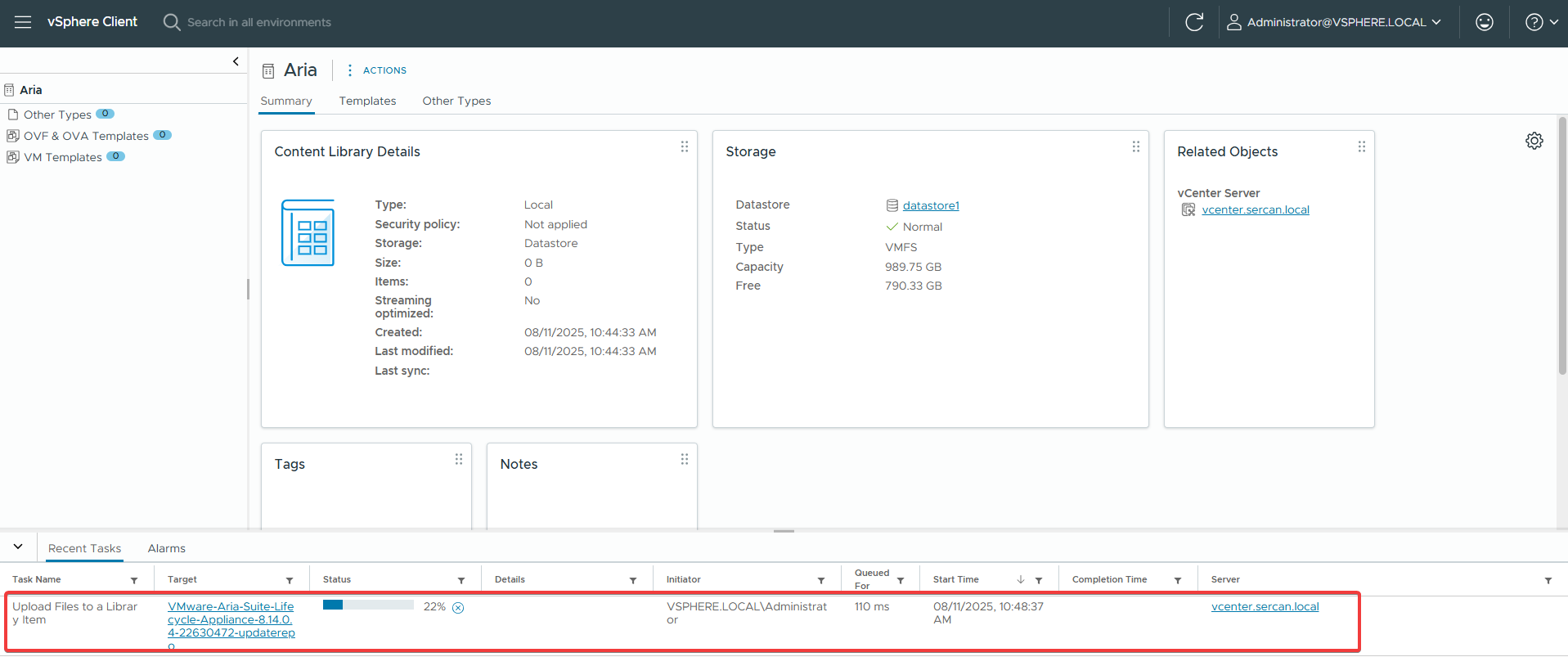Screen dimensions: 1568x657
Task: Click the Related Objects card drag handle
Action: (1362, 146)
